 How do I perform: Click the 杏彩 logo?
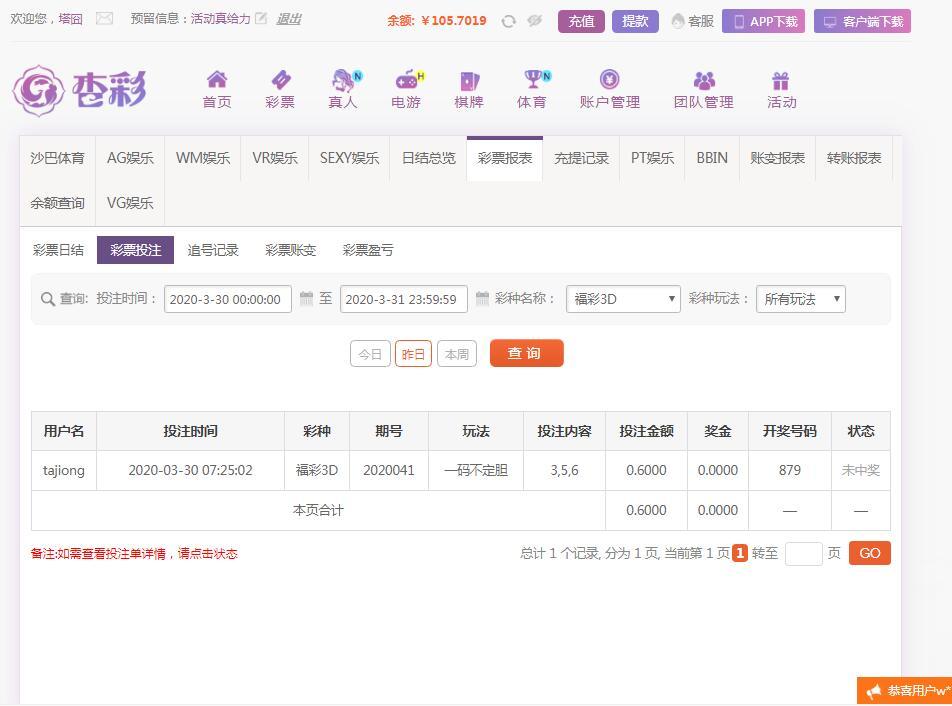pyautogui.click(x=80, y=91)
